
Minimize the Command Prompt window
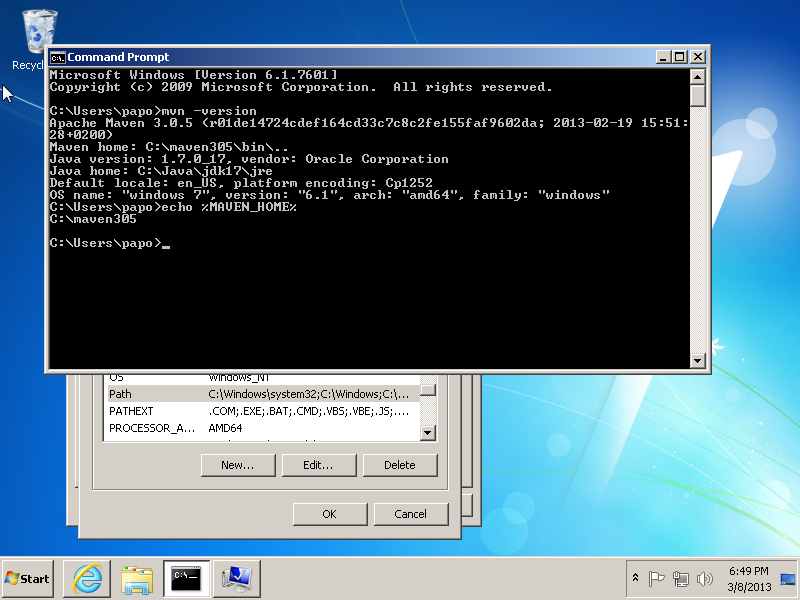point(663,57)
